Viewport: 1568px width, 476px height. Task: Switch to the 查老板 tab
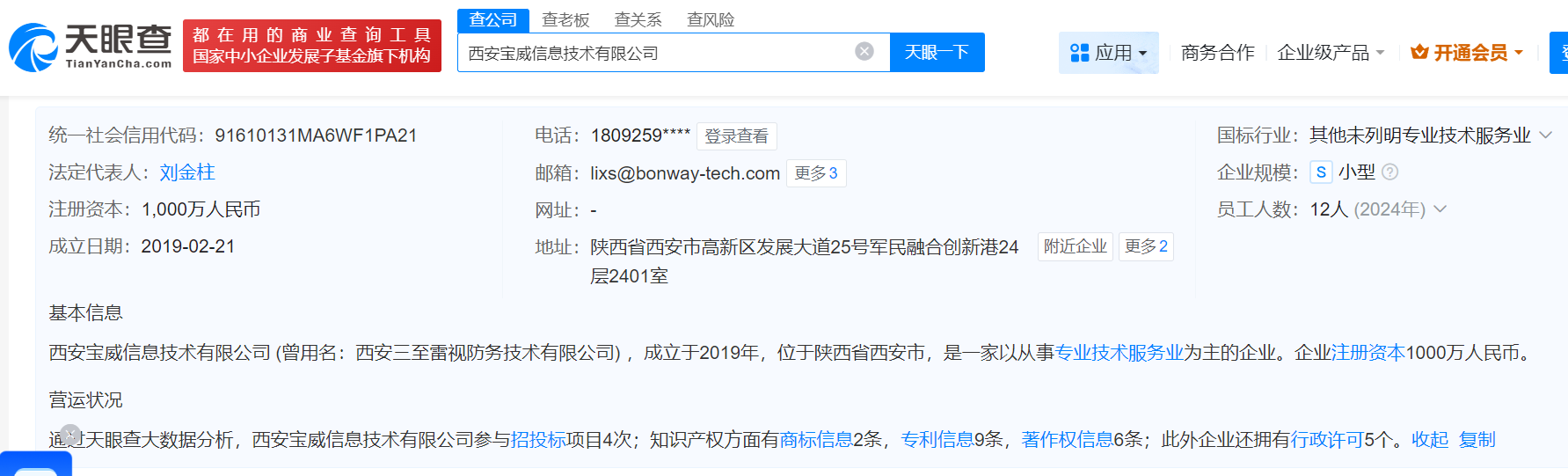pyautogui.click(x=565, y=20)
